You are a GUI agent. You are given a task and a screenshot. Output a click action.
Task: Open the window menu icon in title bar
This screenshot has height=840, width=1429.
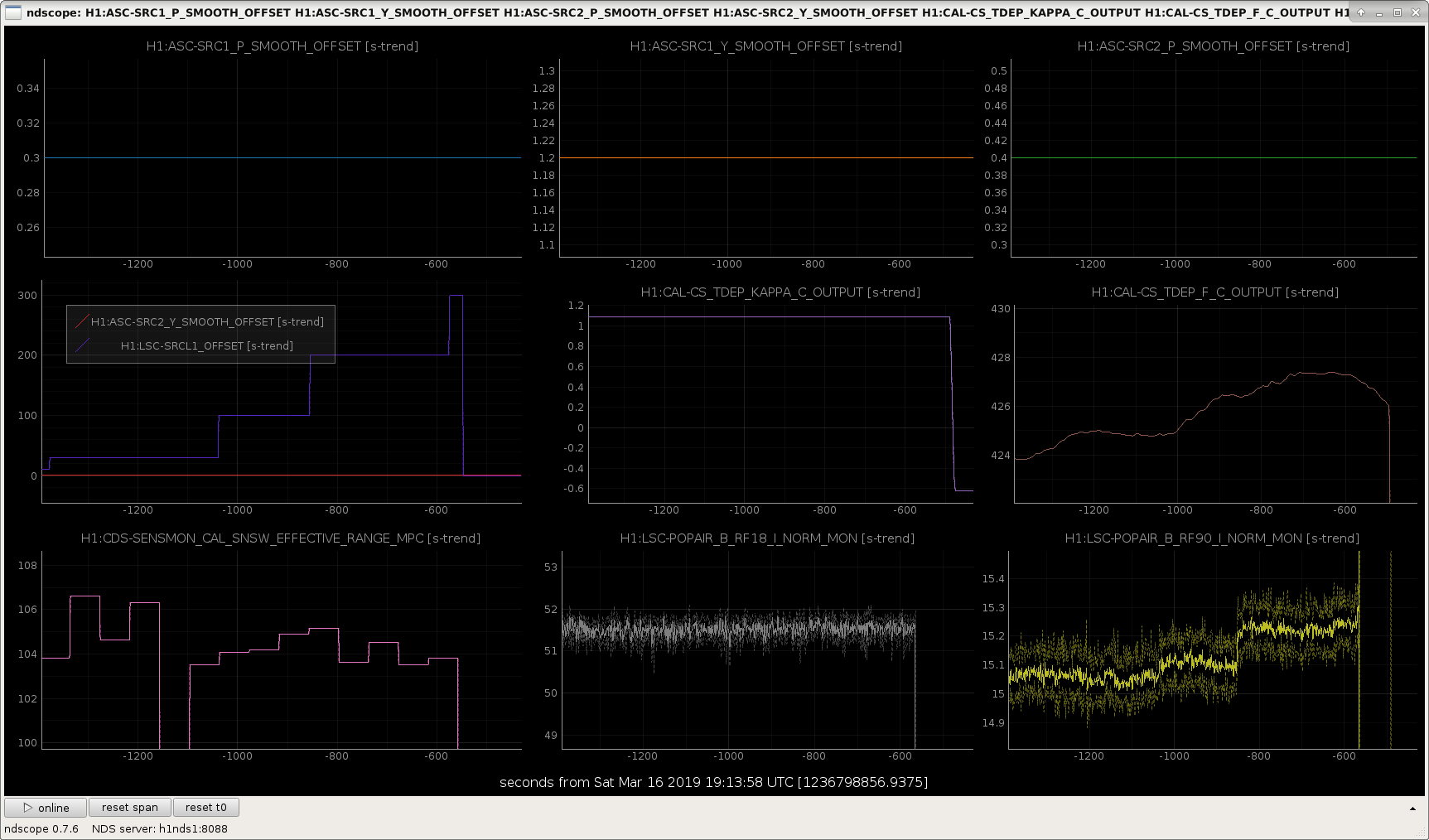pyautogui.click(x=12, y=12)
